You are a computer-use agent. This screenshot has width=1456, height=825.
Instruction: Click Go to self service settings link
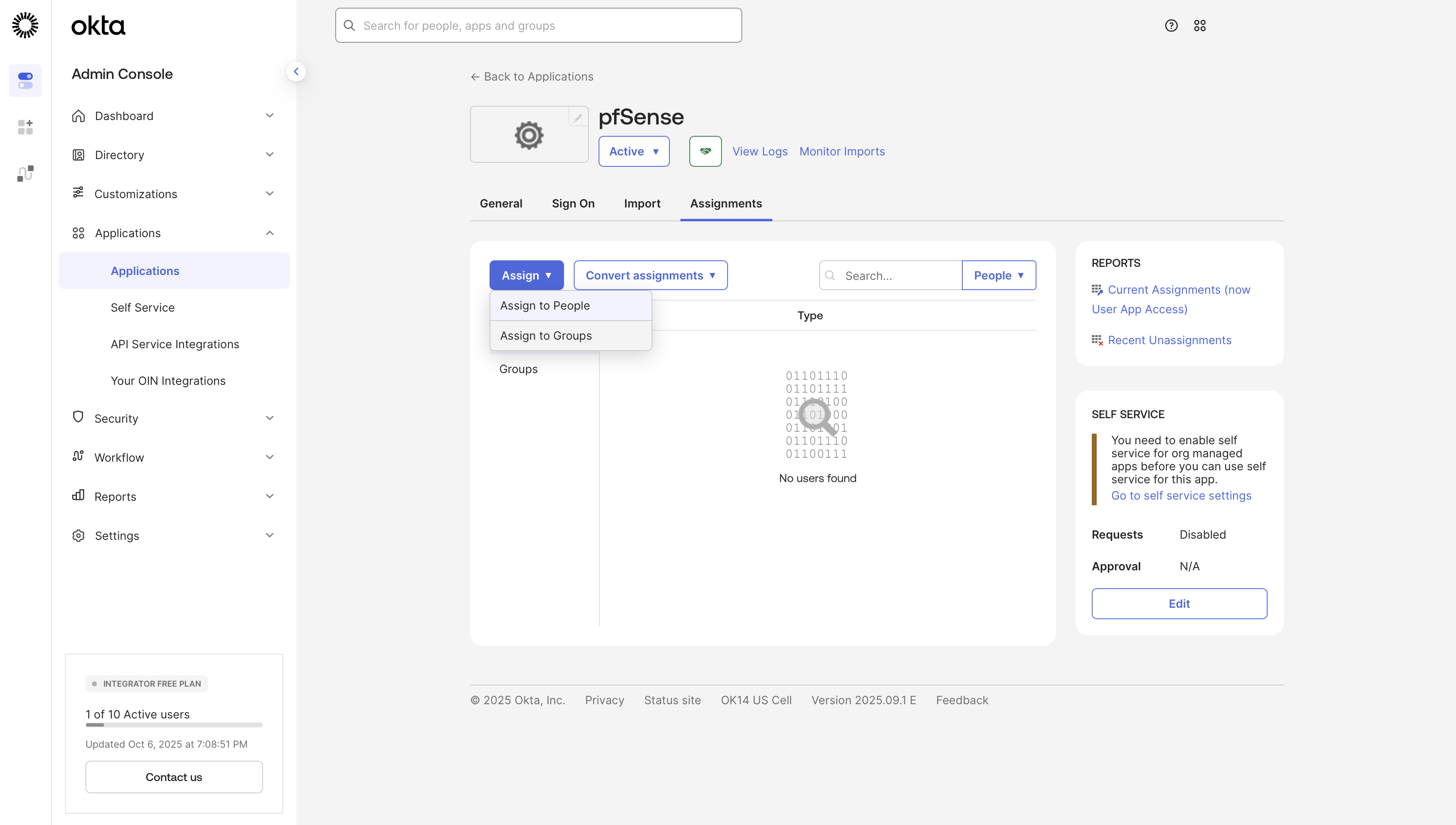point(1181,495)
